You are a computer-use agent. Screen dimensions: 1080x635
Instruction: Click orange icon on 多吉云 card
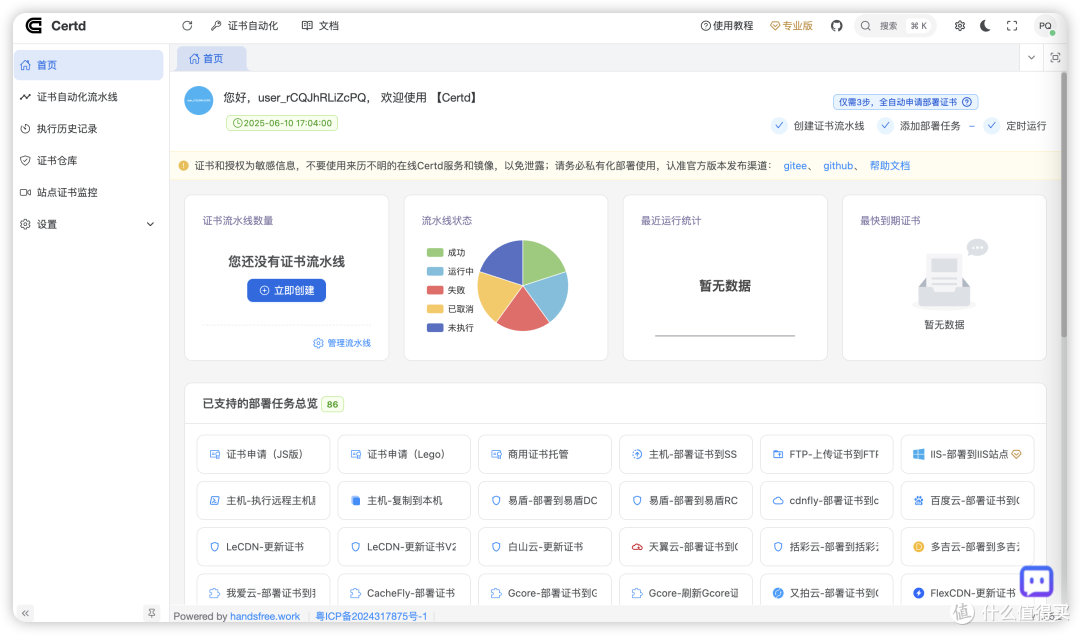(918, 547)
